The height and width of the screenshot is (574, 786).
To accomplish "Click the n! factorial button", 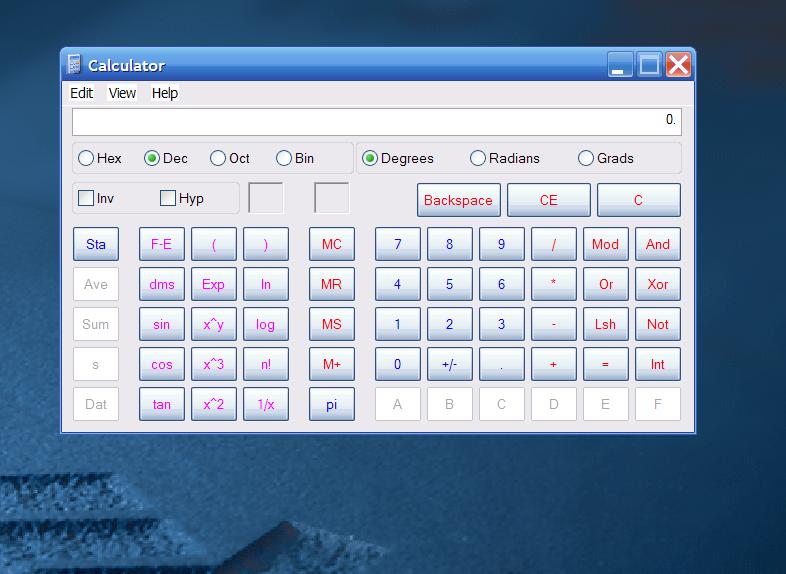I will click(266, 364).
